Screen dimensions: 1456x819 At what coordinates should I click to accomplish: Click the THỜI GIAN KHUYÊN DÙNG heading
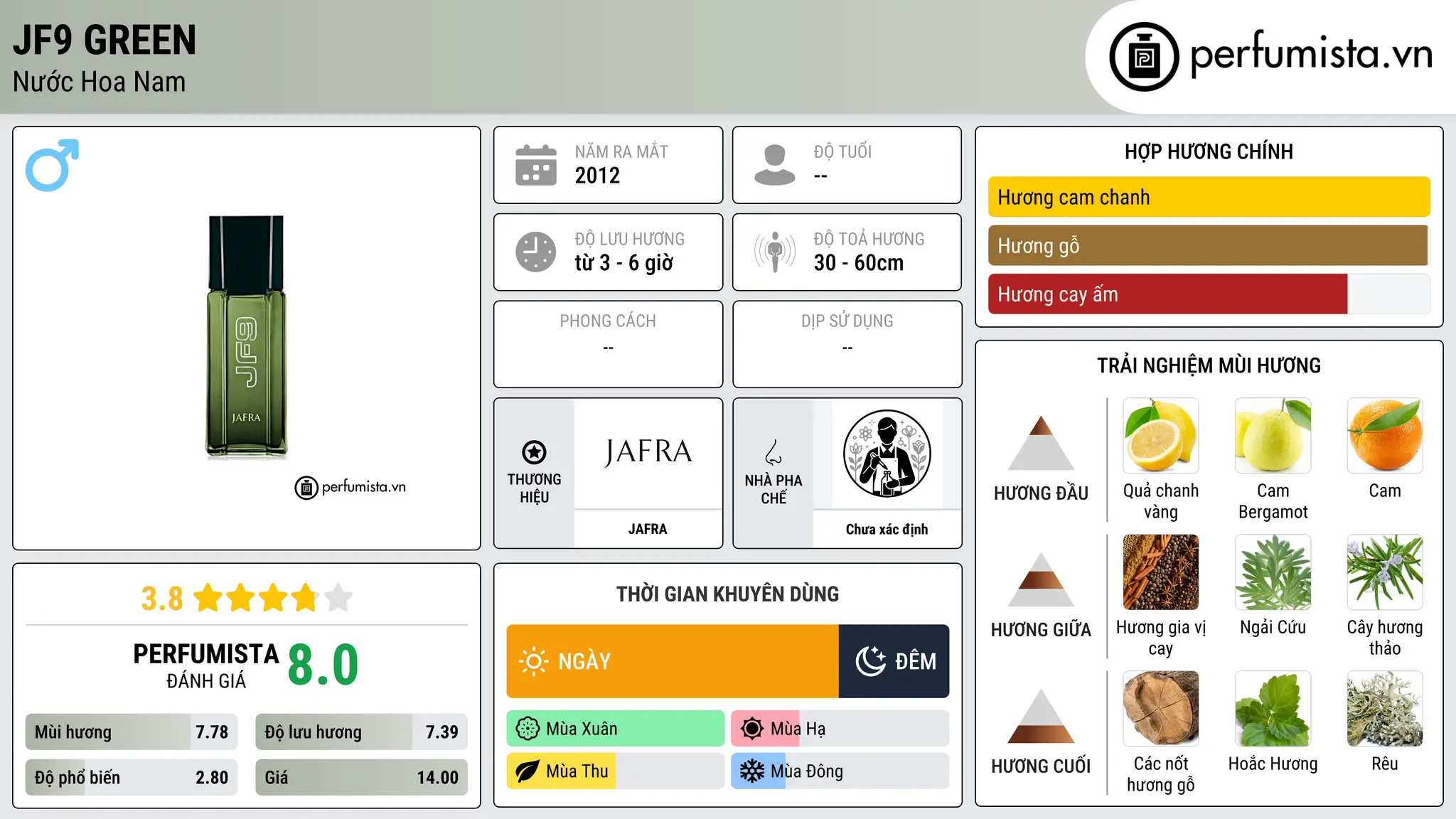pos(728,594)
